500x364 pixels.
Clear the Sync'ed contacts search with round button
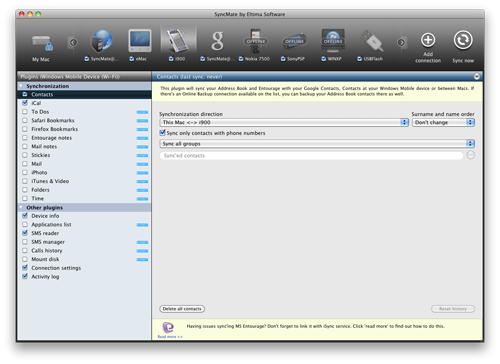471,155
